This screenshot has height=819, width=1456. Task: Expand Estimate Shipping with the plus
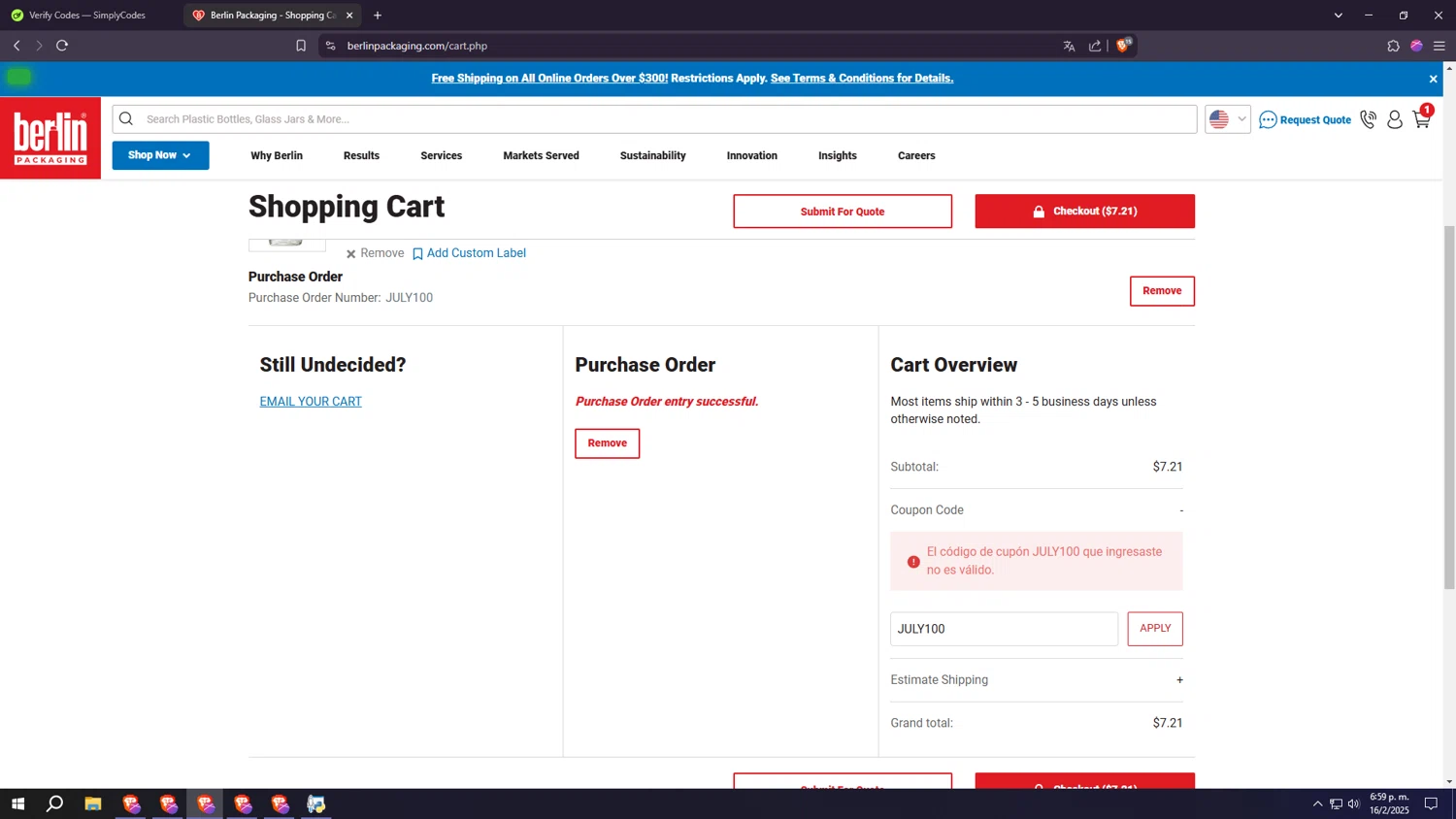[x=1179, y=680]
